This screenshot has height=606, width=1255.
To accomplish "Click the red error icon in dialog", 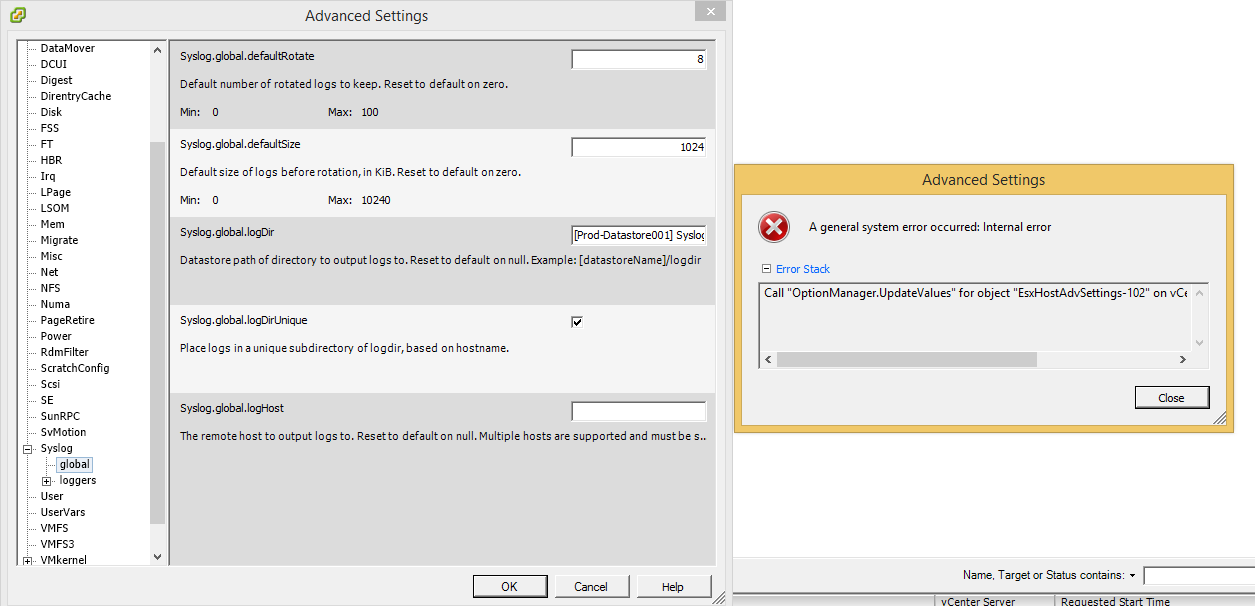I will [x=773, y=227].
